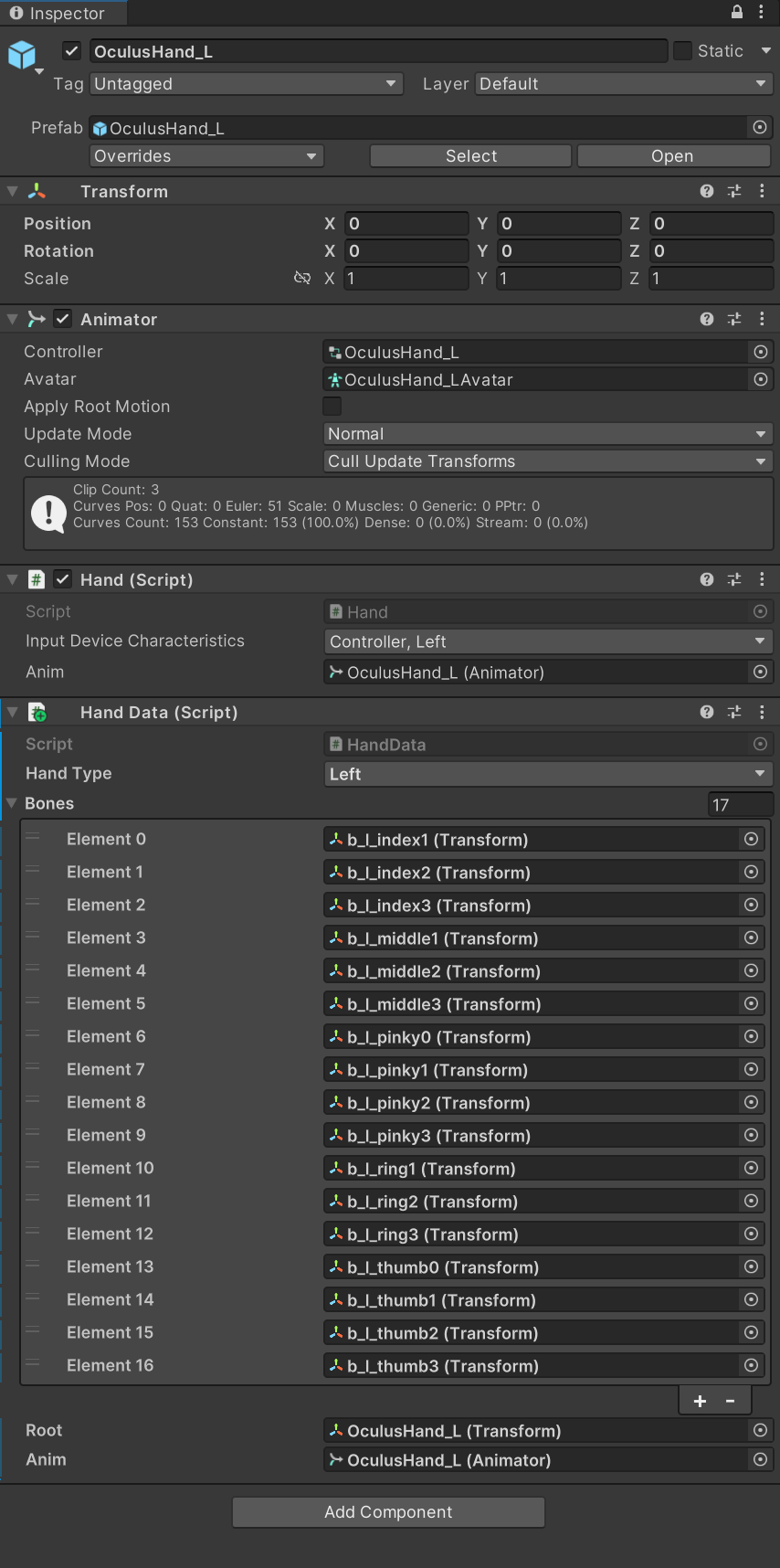Open Hand Data preset settings icon
The height and width of the screenshot is (1568, 780).
pyautogui.click(x=734, y=712)
